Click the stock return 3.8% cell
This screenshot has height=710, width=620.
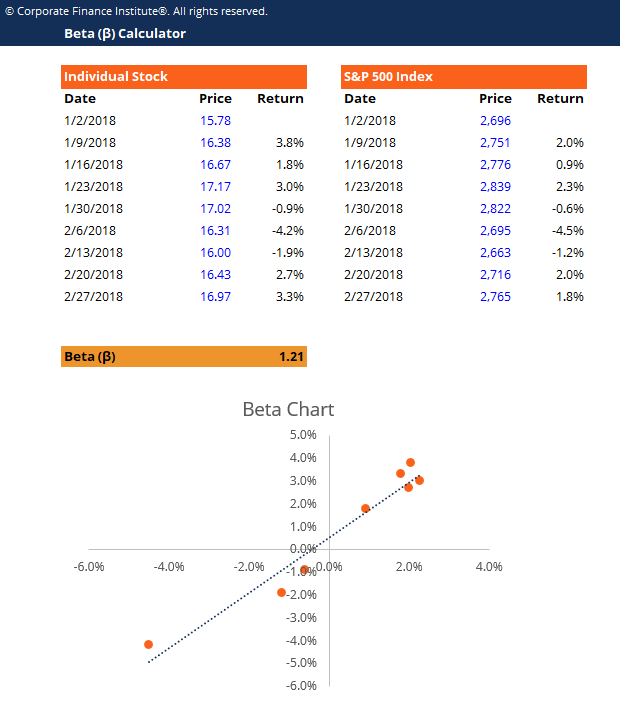(290, 143)
